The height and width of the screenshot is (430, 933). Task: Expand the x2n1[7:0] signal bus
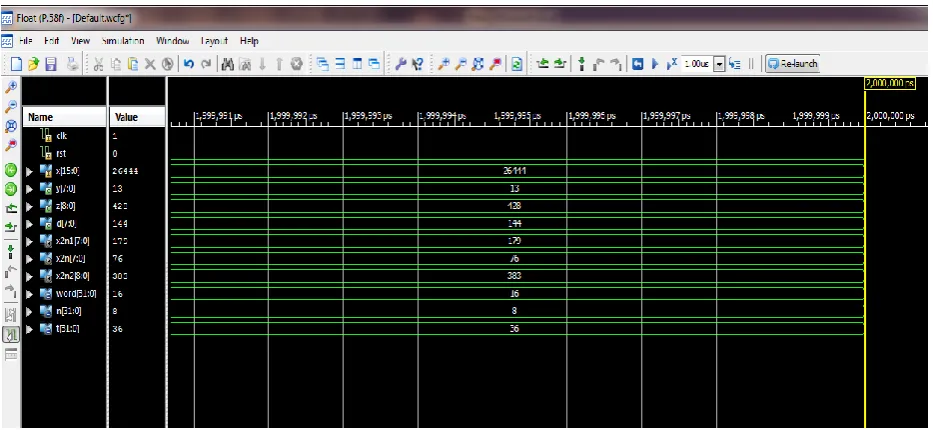pyautogui.click(x=30, y=241)
